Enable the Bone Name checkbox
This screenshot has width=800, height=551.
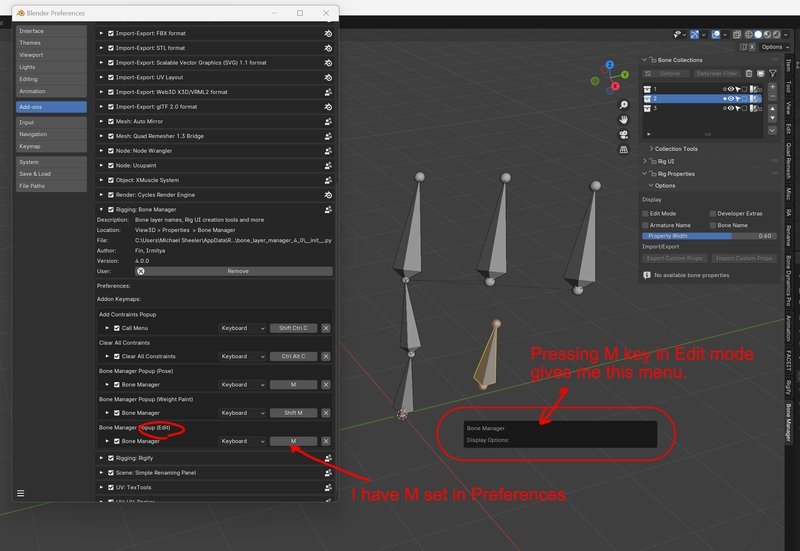coord(713,225)
